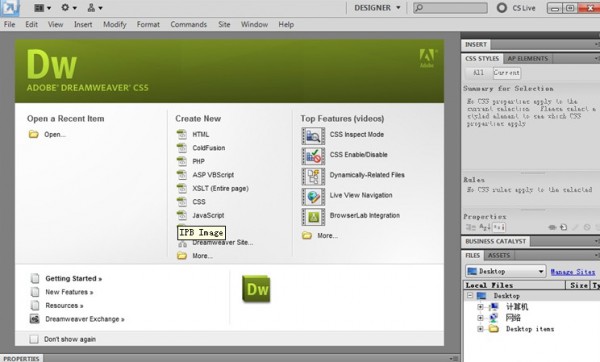Click the ASP VBScript document icon
The height and width of the screenshot is (362, 600).
182,174
